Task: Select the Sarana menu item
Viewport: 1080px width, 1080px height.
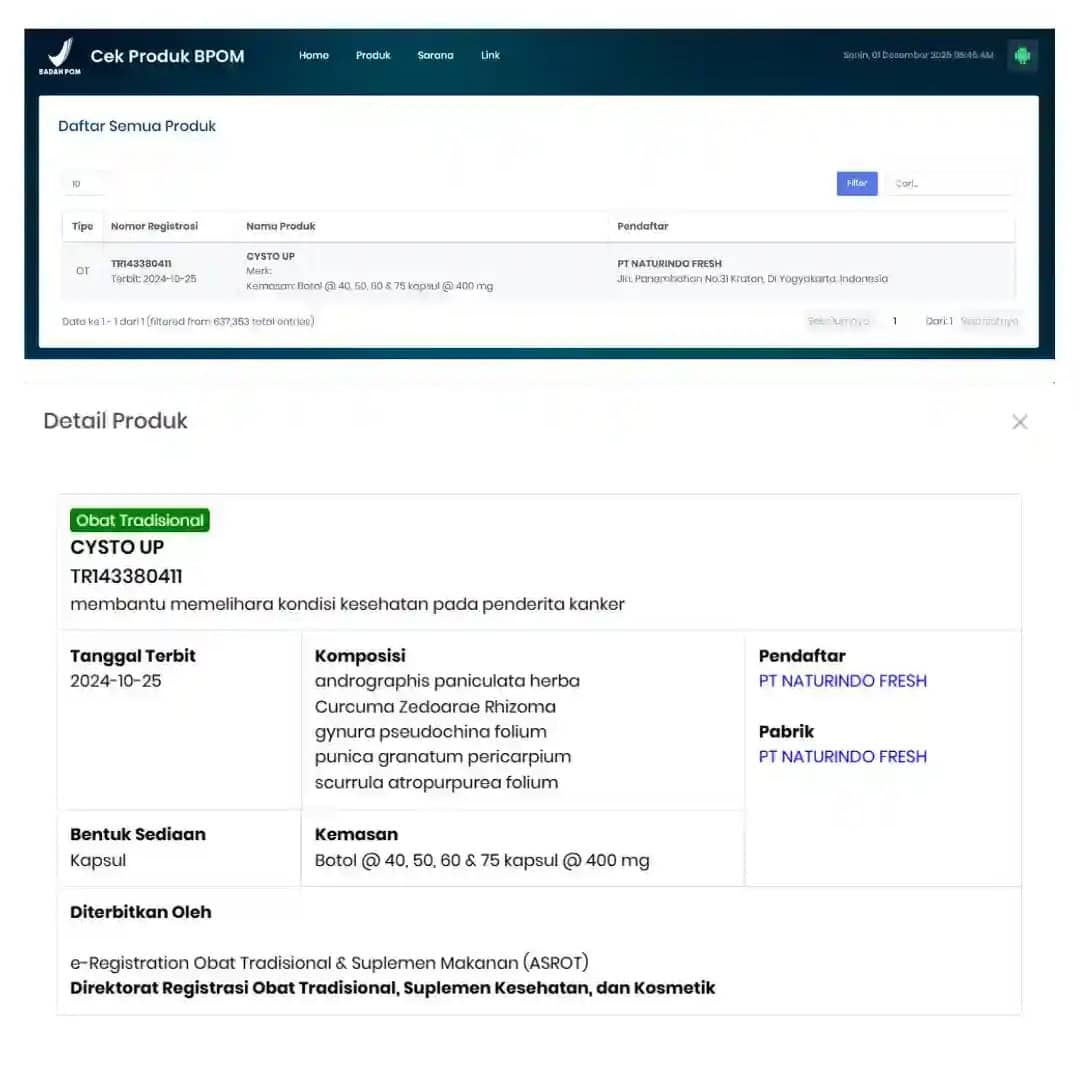Action: click(435, 56)
